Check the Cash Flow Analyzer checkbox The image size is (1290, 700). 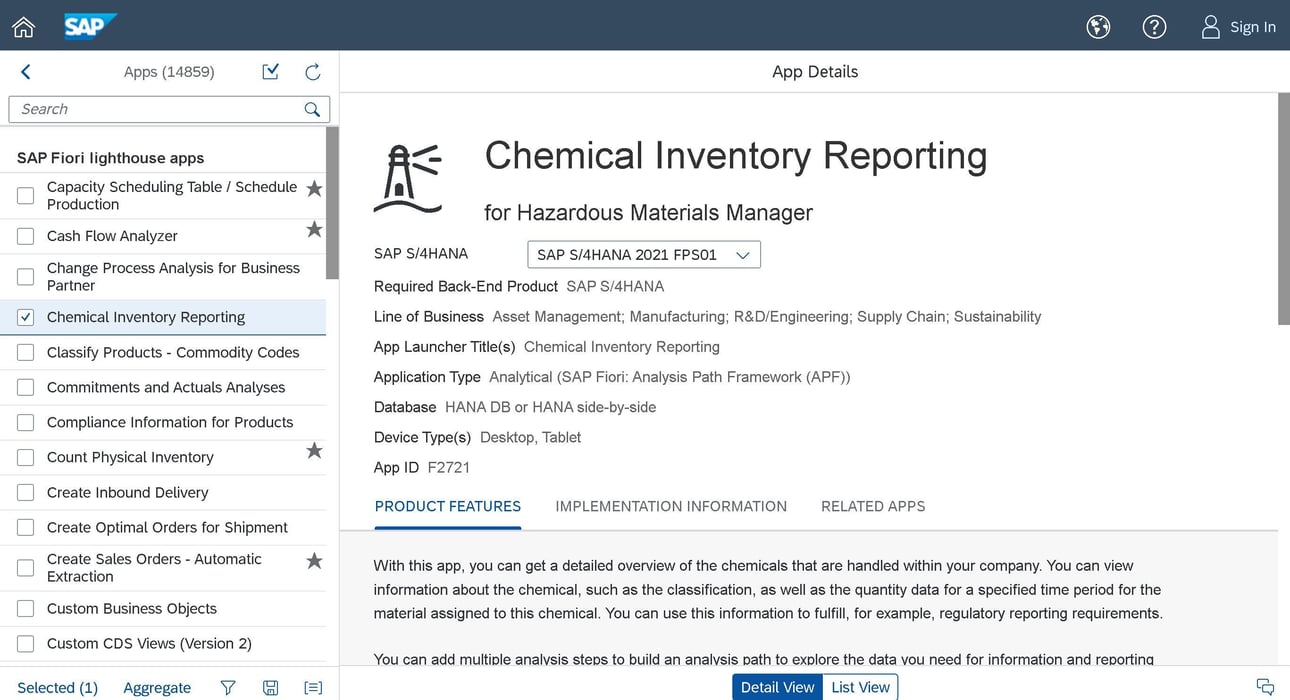[x=26, y=236]
